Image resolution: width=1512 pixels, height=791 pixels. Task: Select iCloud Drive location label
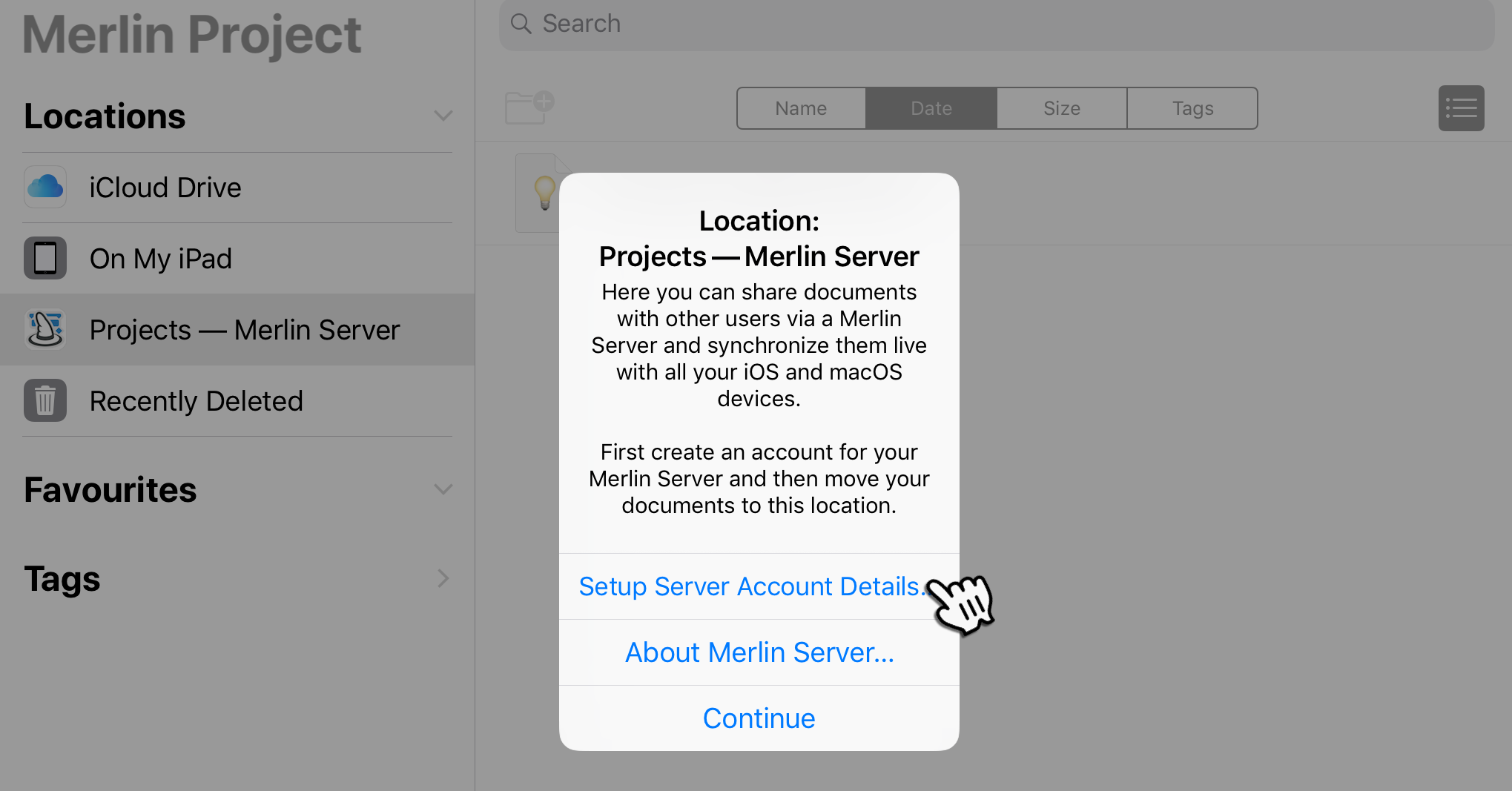tap(165, 188)
